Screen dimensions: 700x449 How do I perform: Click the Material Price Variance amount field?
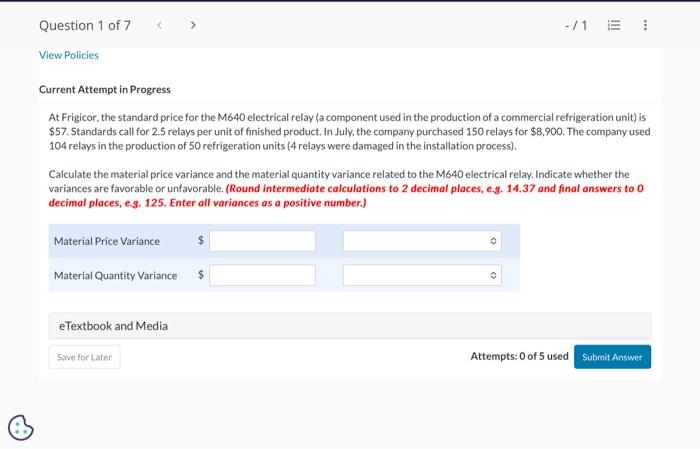tap(262, 241)
